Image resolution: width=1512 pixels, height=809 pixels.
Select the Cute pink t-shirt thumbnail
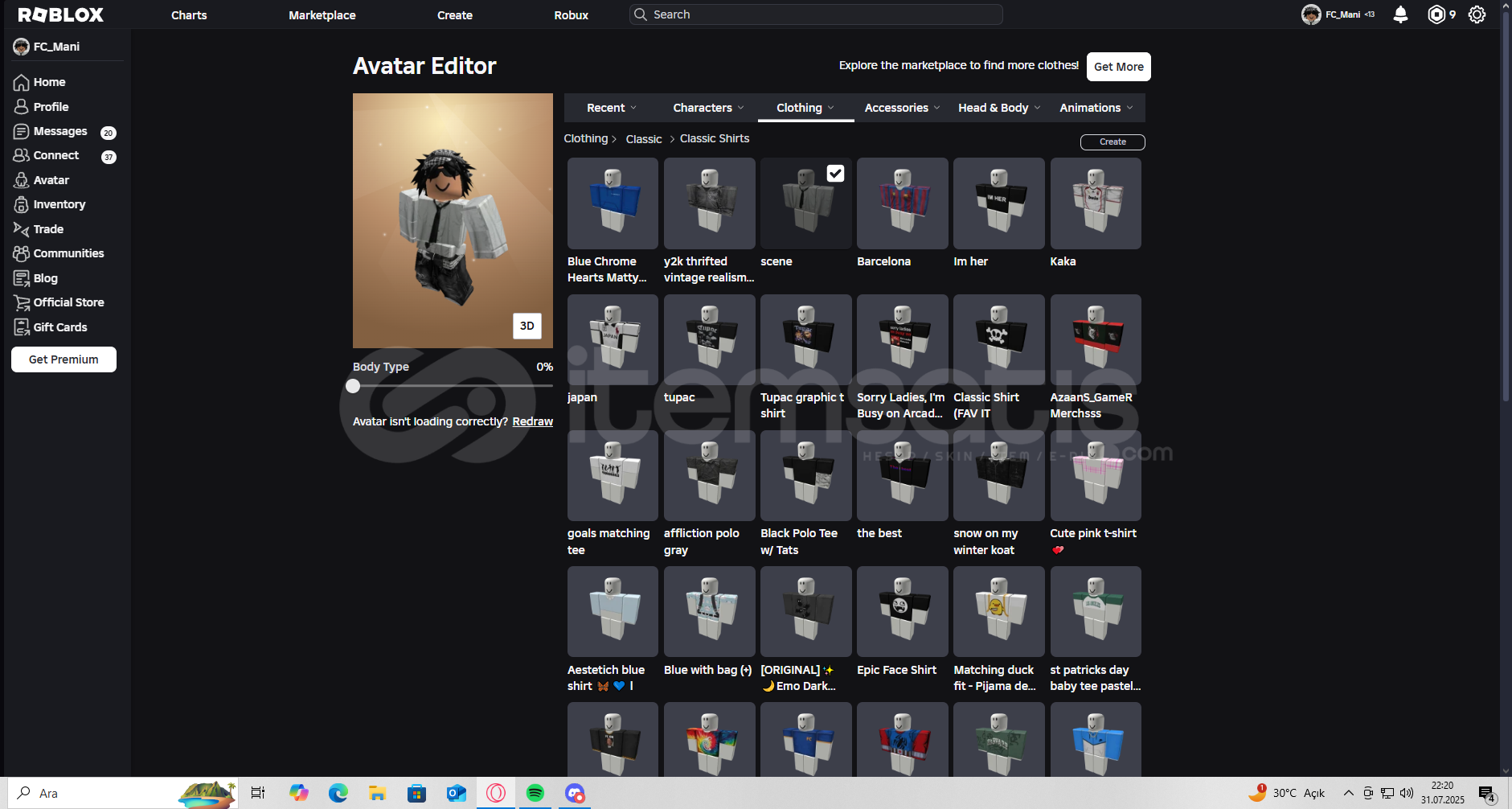point(1096,475)
